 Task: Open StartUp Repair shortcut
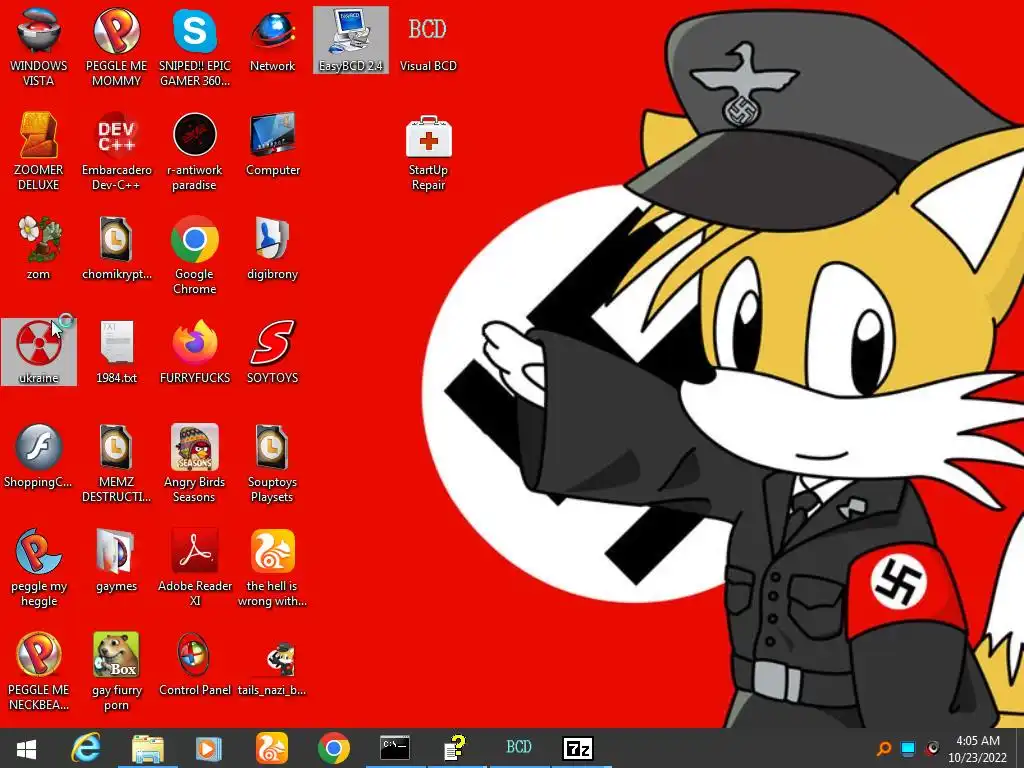pyautogui.click(x=428, y=152)
